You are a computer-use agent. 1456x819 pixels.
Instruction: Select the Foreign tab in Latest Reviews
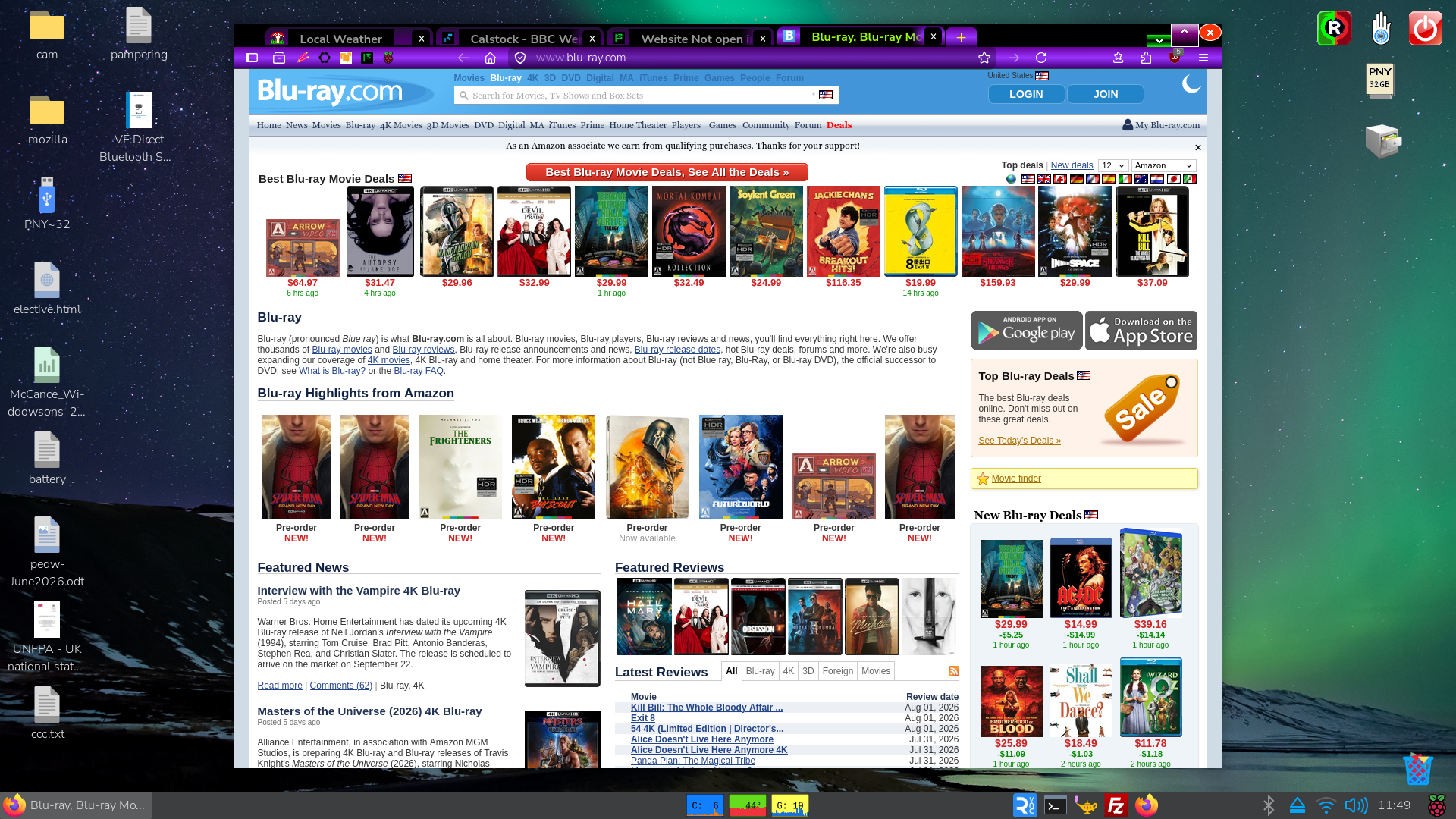(838, 671)
